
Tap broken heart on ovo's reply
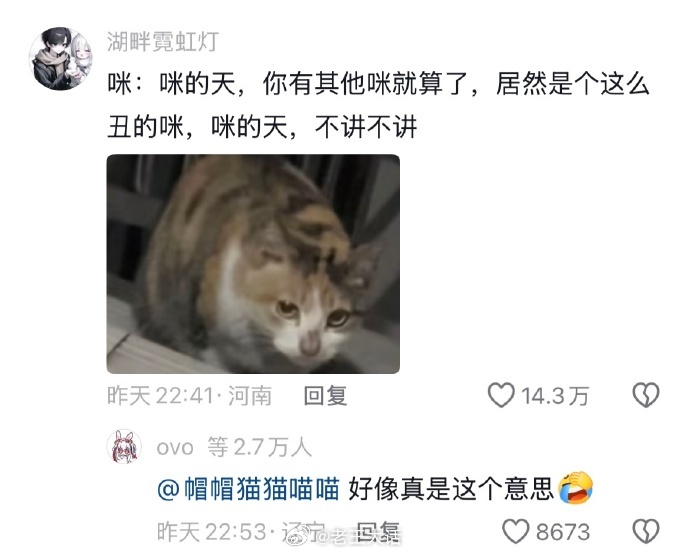point(646,531)
